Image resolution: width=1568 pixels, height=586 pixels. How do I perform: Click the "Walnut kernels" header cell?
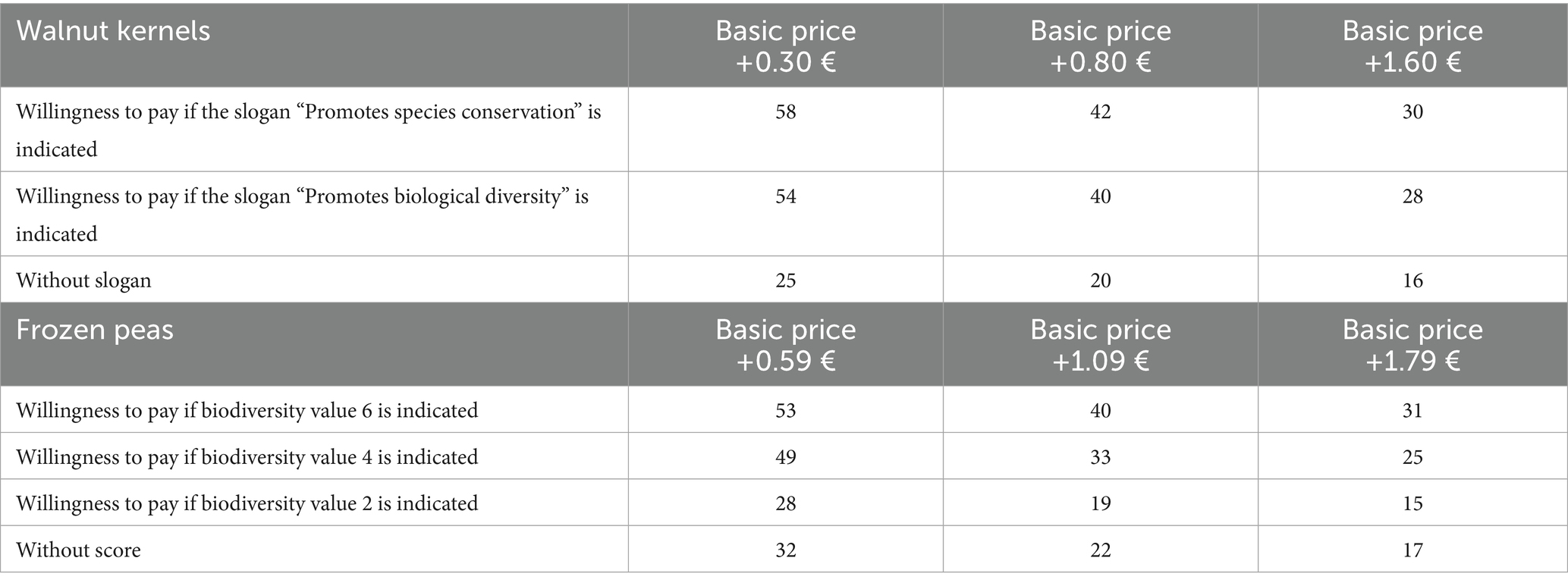pyautogui.click(x=114, y=31)
